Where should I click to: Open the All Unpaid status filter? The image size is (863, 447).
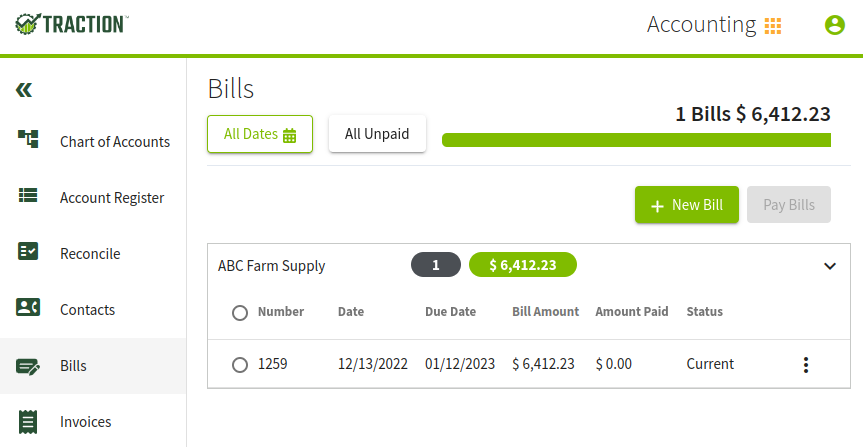tap(377, 133)
